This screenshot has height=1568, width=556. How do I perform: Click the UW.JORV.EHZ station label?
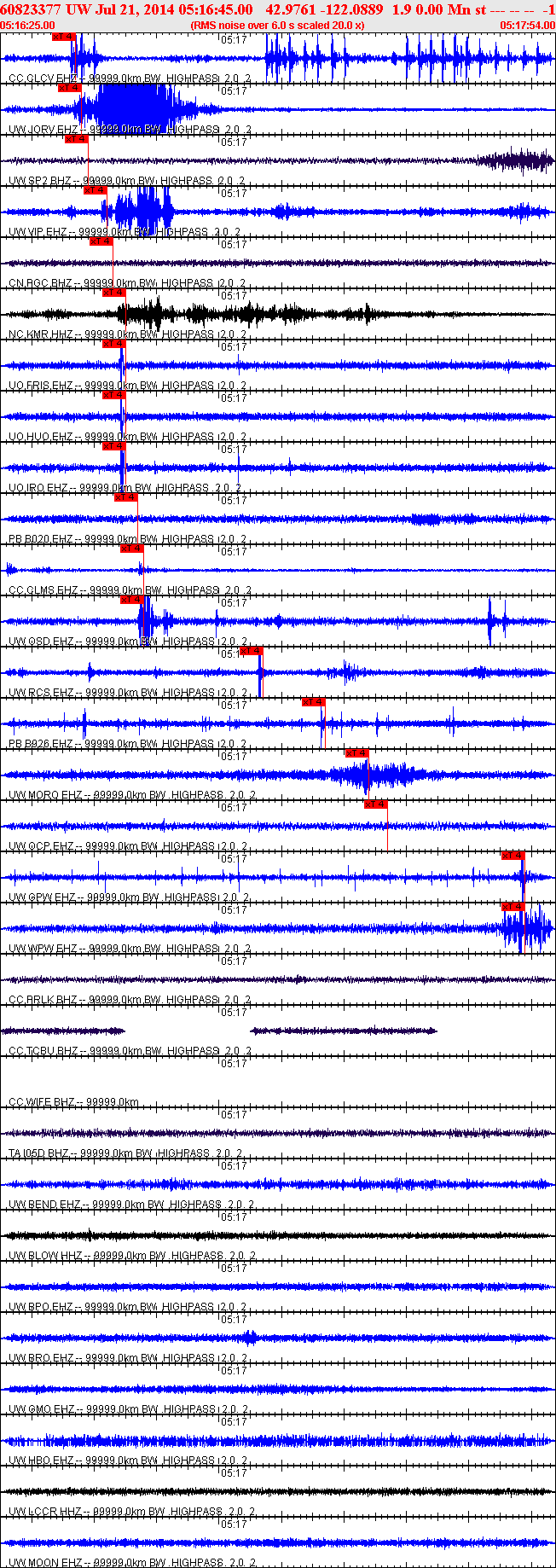click(x=43, y=130)
